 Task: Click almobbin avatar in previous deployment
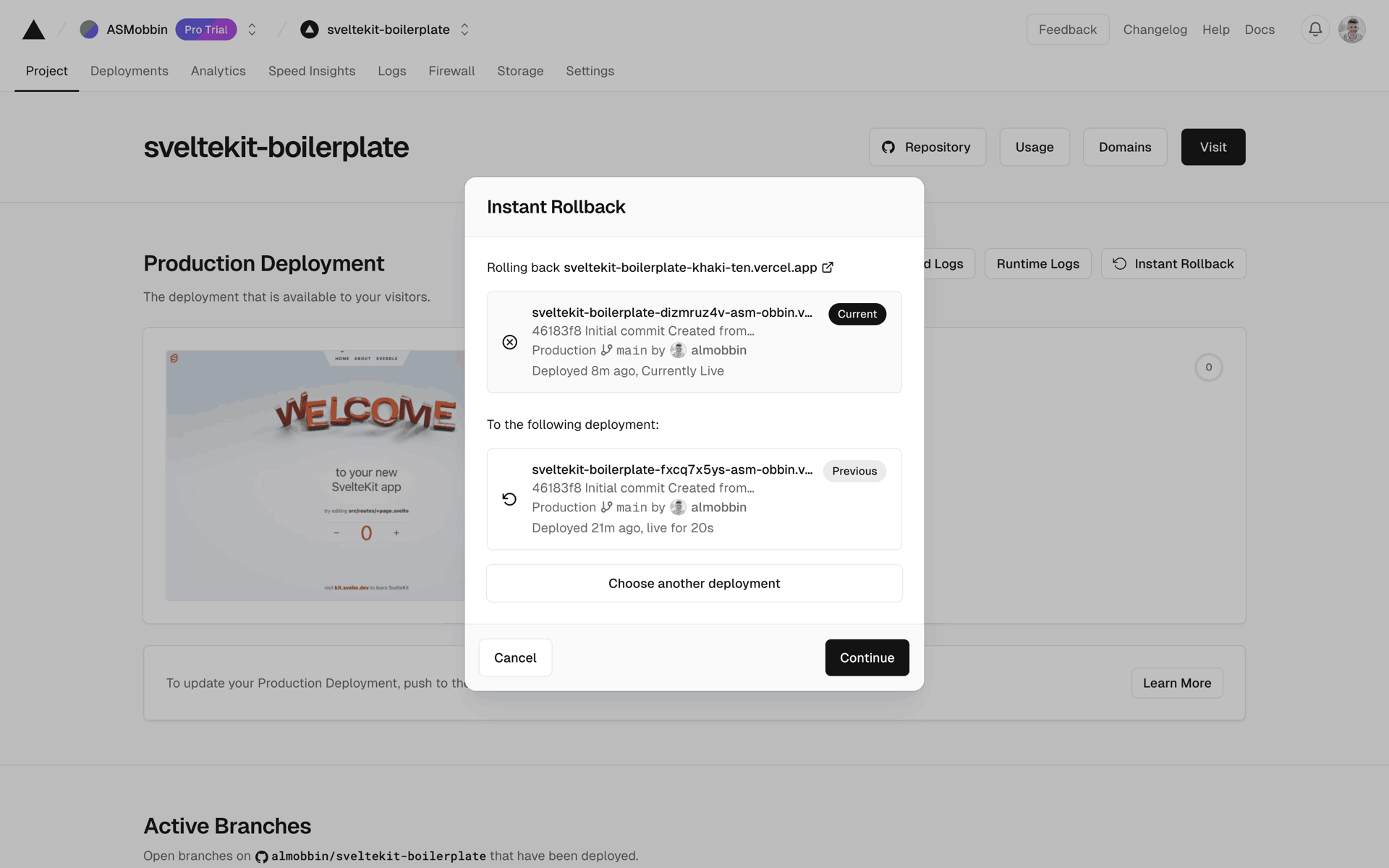[x=678, y=507]
